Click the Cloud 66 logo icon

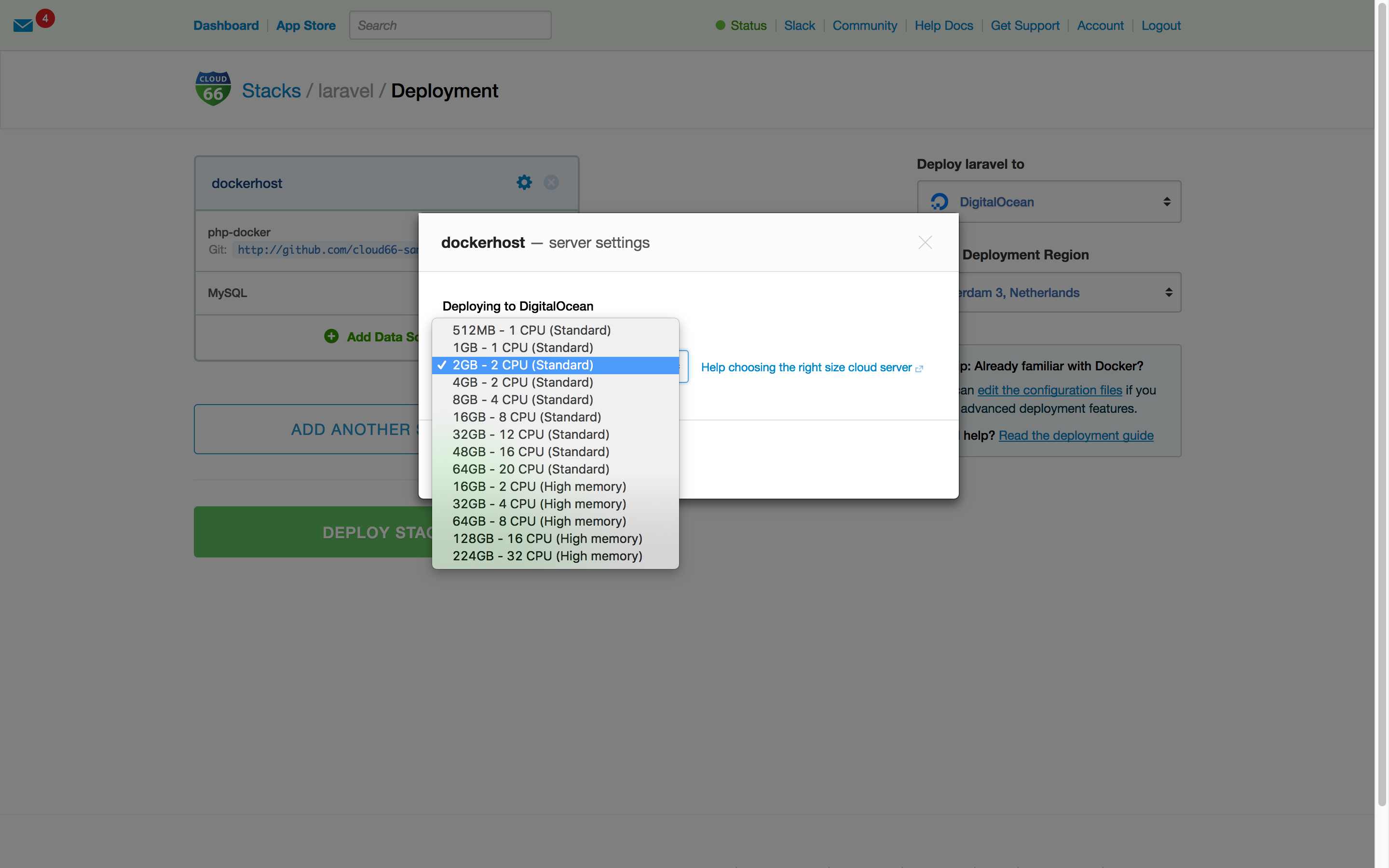212,89
